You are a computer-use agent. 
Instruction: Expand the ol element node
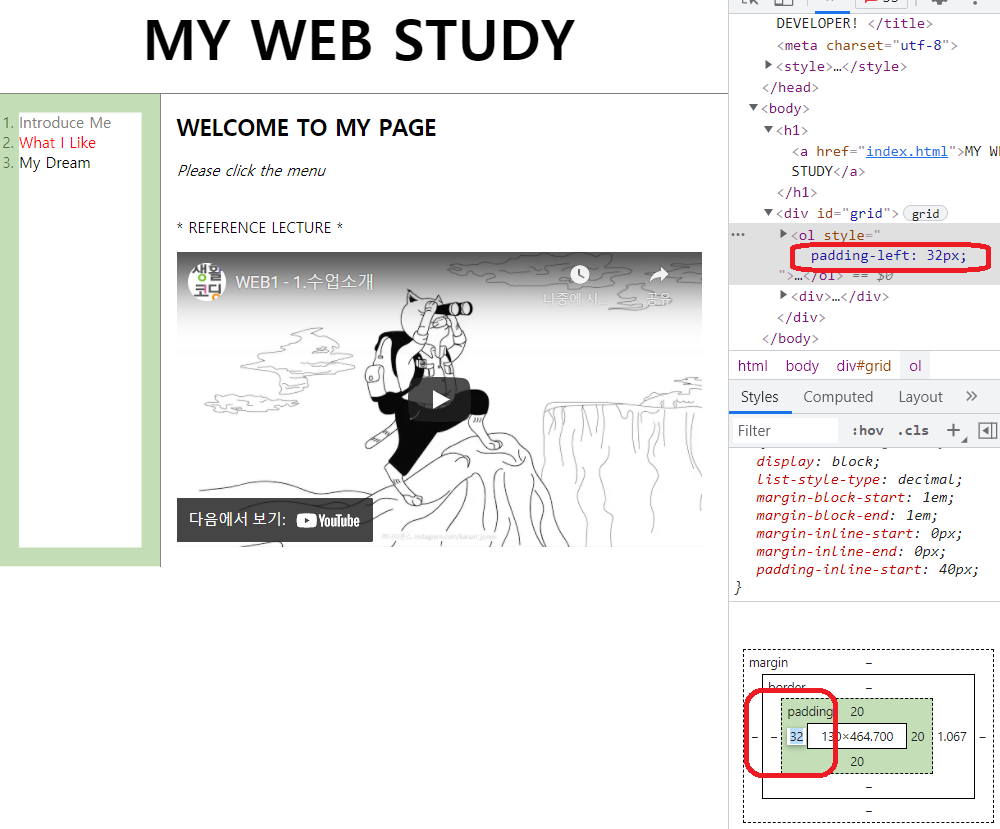click(784, 234)
